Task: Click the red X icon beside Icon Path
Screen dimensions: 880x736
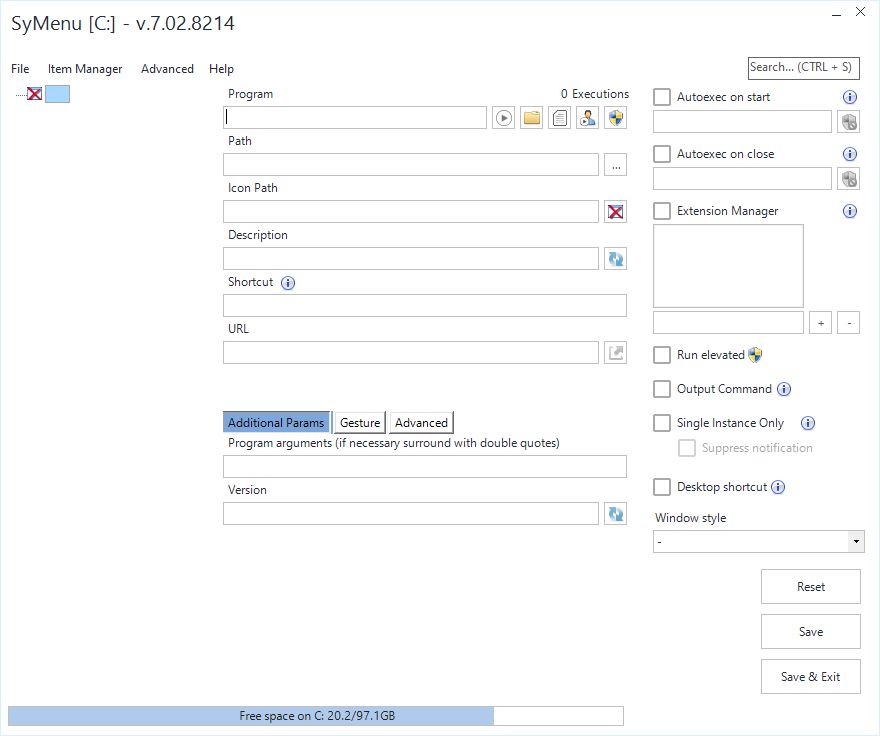Action: coord(616,212)
